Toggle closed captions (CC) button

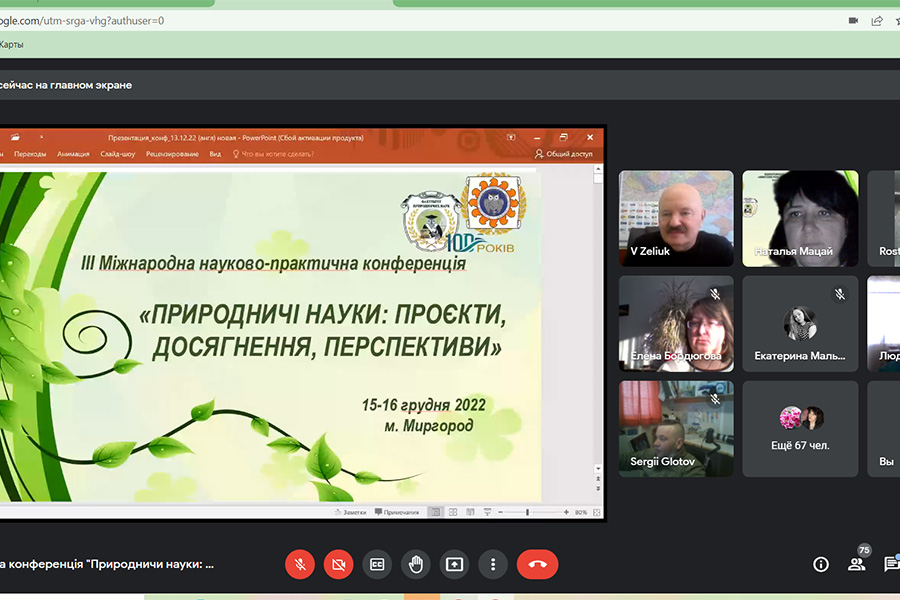coord(377,564)
